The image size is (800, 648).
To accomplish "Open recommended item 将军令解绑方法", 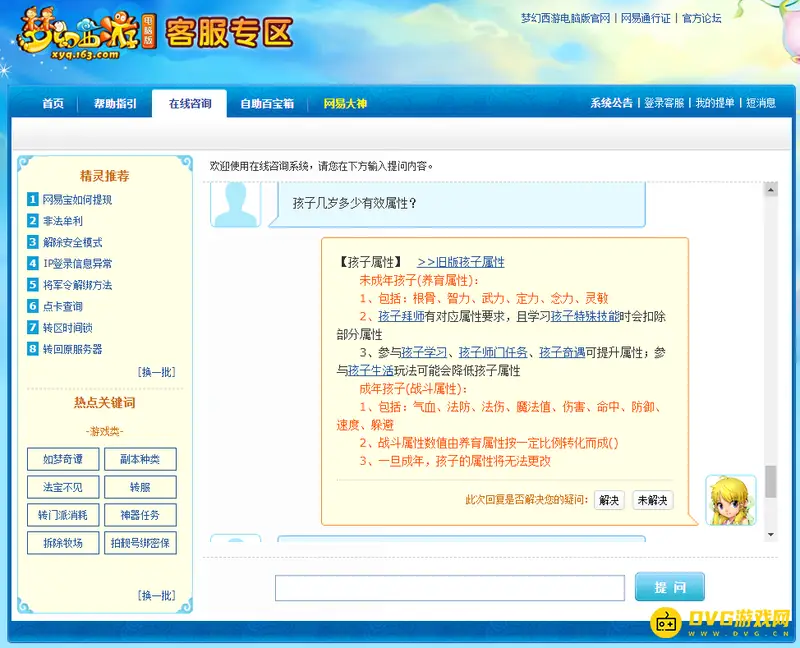I will (x=78, y=285).
